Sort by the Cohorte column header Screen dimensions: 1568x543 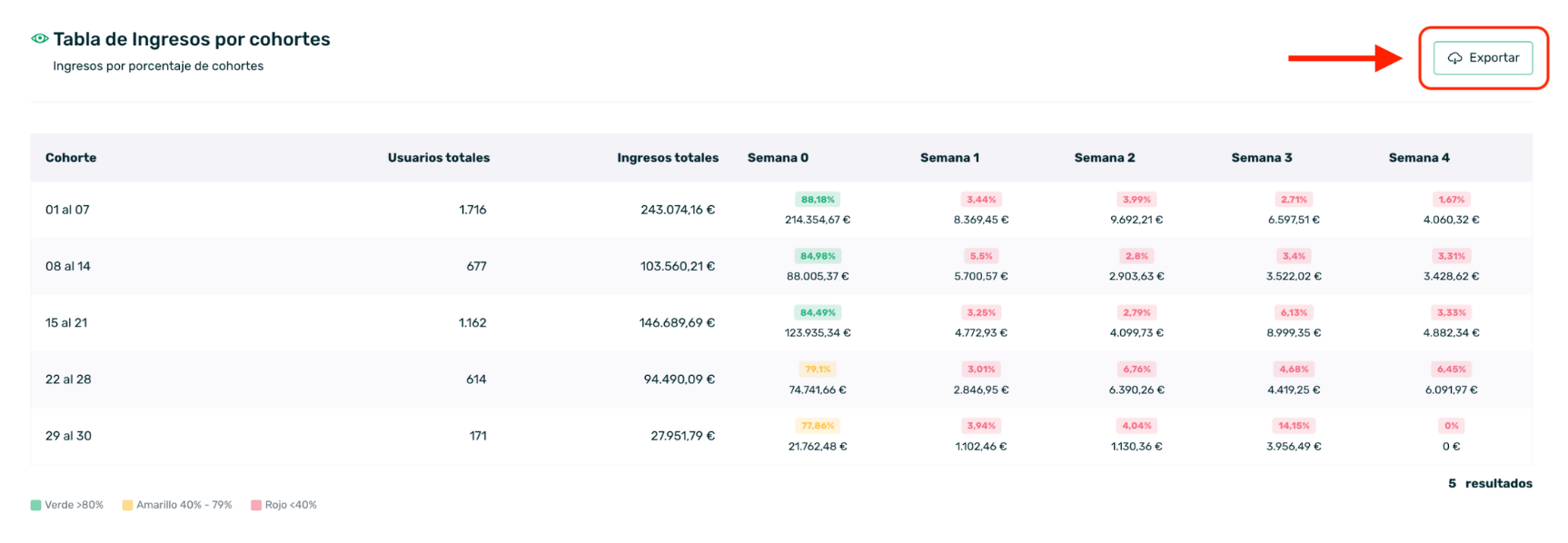tap(71, 158)
